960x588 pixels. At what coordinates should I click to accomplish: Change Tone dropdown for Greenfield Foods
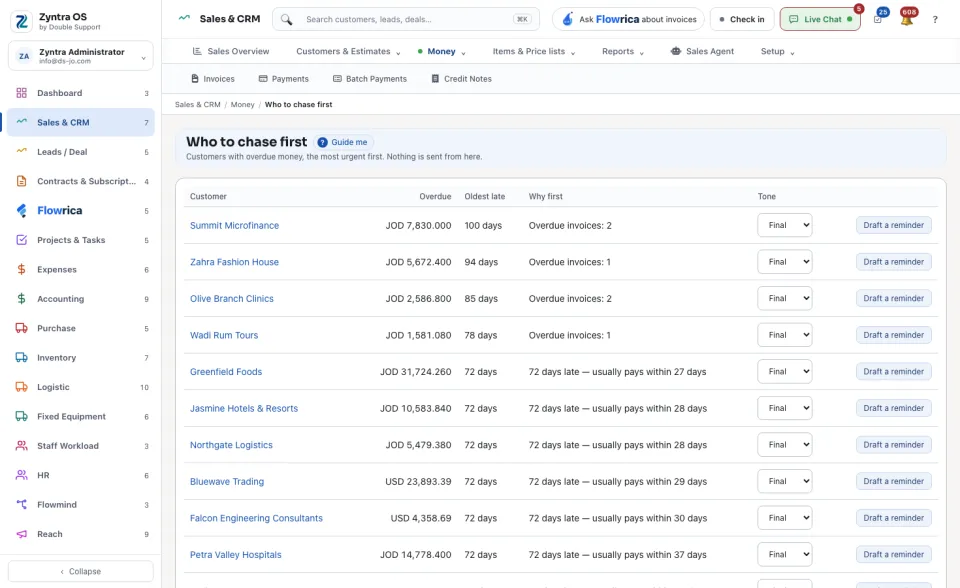785,372
